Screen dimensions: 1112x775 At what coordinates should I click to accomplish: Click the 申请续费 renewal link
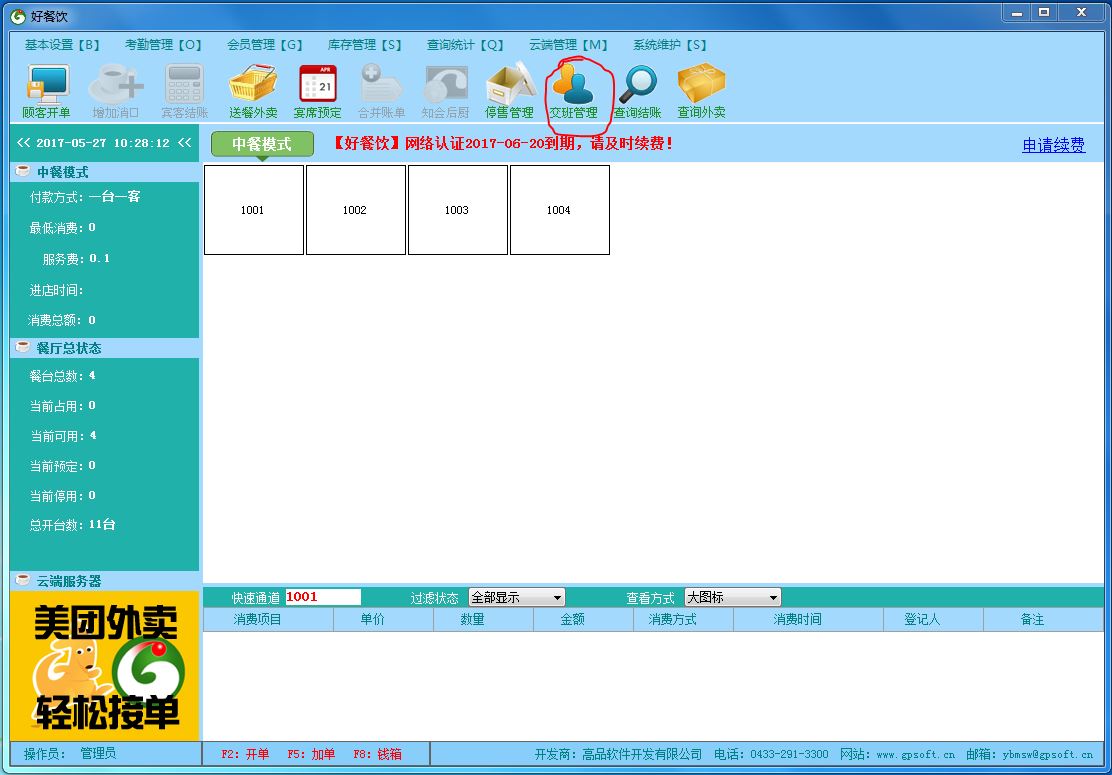pos(1053,145)
